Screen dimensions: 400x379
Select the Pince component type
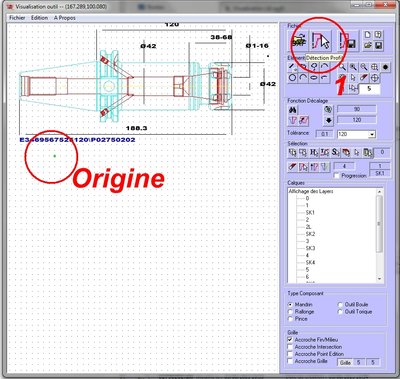(290, 319)
